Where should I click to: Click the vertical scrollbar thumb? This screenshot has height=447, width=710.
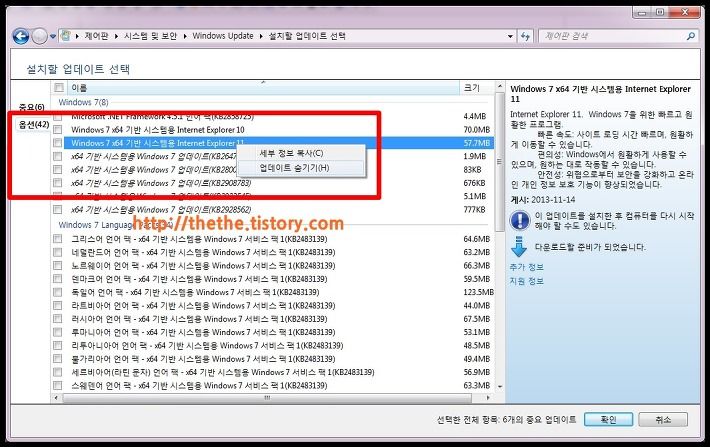pyautogui.click(x=500, y=162)
